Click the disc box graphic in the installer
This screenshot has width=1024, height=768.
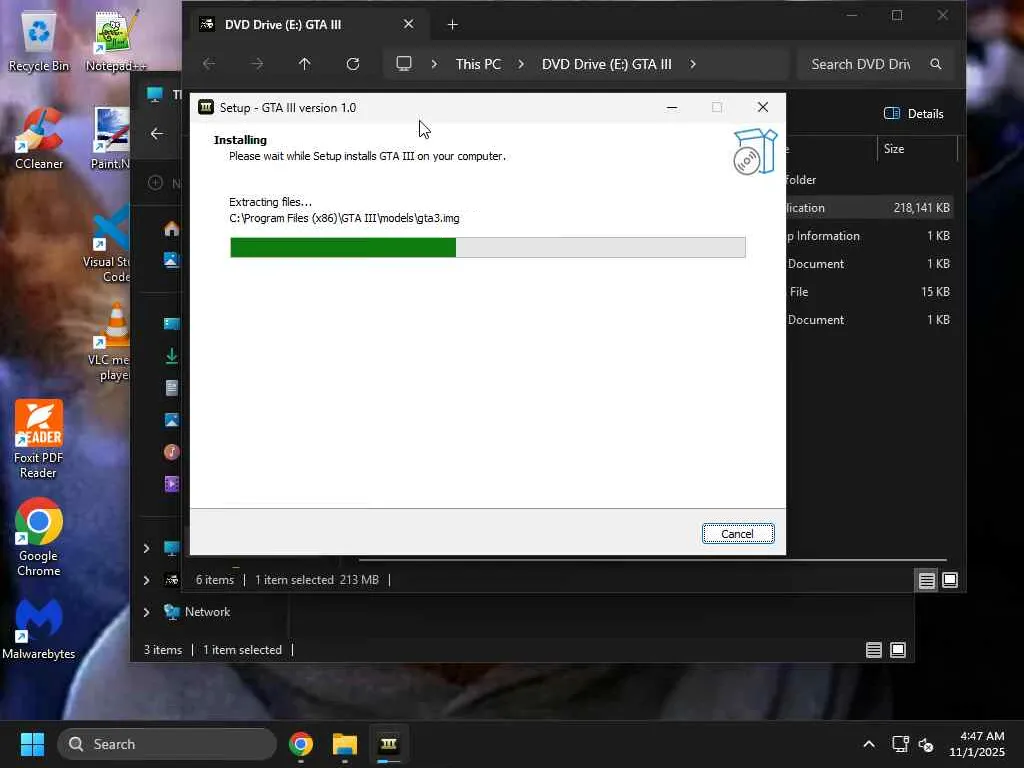[754, 152]
